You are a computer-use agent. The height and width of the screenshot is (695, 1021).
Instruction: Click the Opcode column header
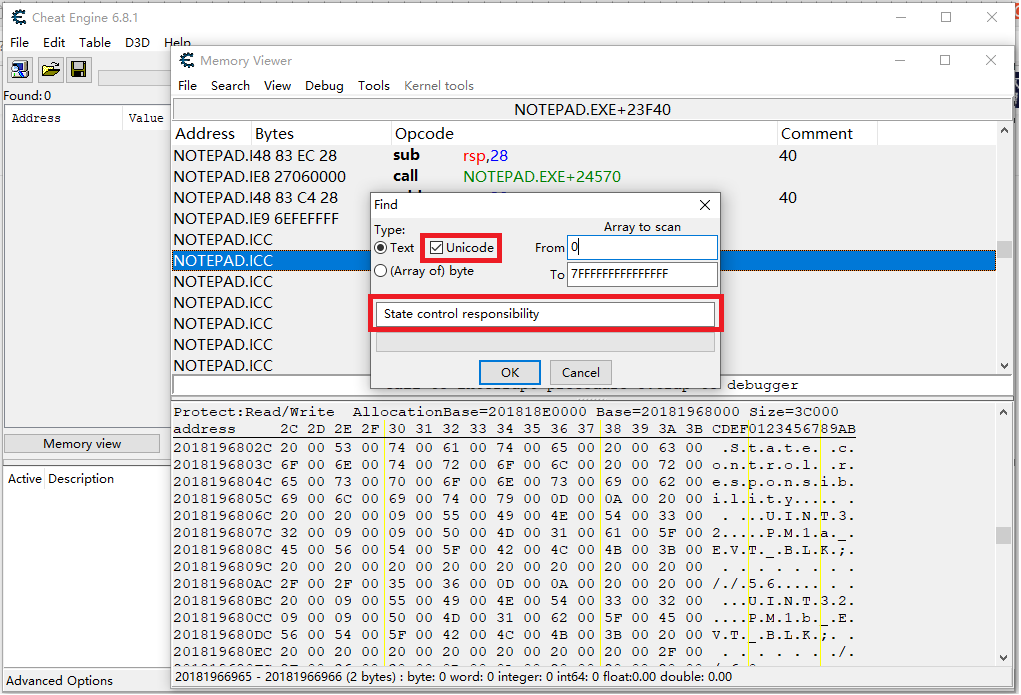pyautogui.click(x=584, y=134)
